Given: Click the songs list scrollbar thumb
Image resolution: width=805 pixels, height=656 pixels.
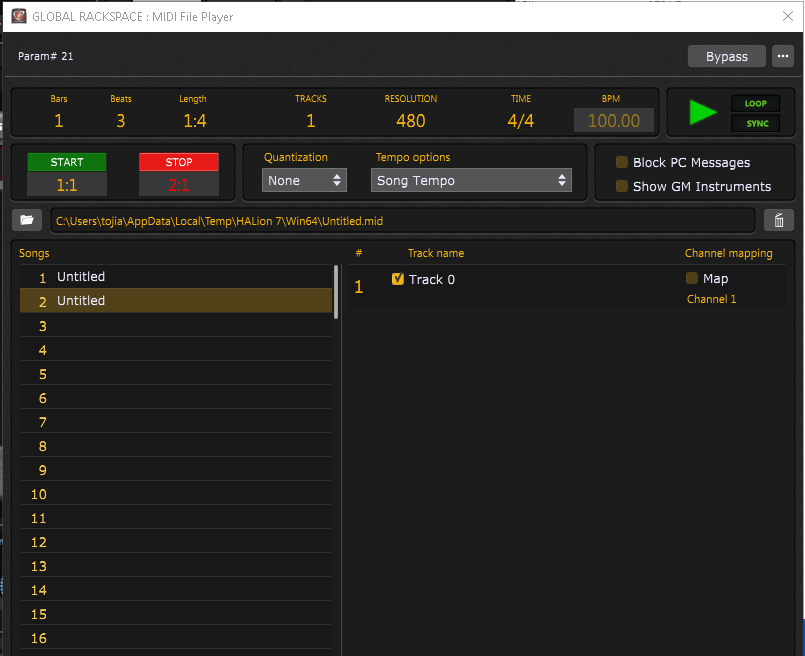Looking at the screenshot, I should [336, 292].
